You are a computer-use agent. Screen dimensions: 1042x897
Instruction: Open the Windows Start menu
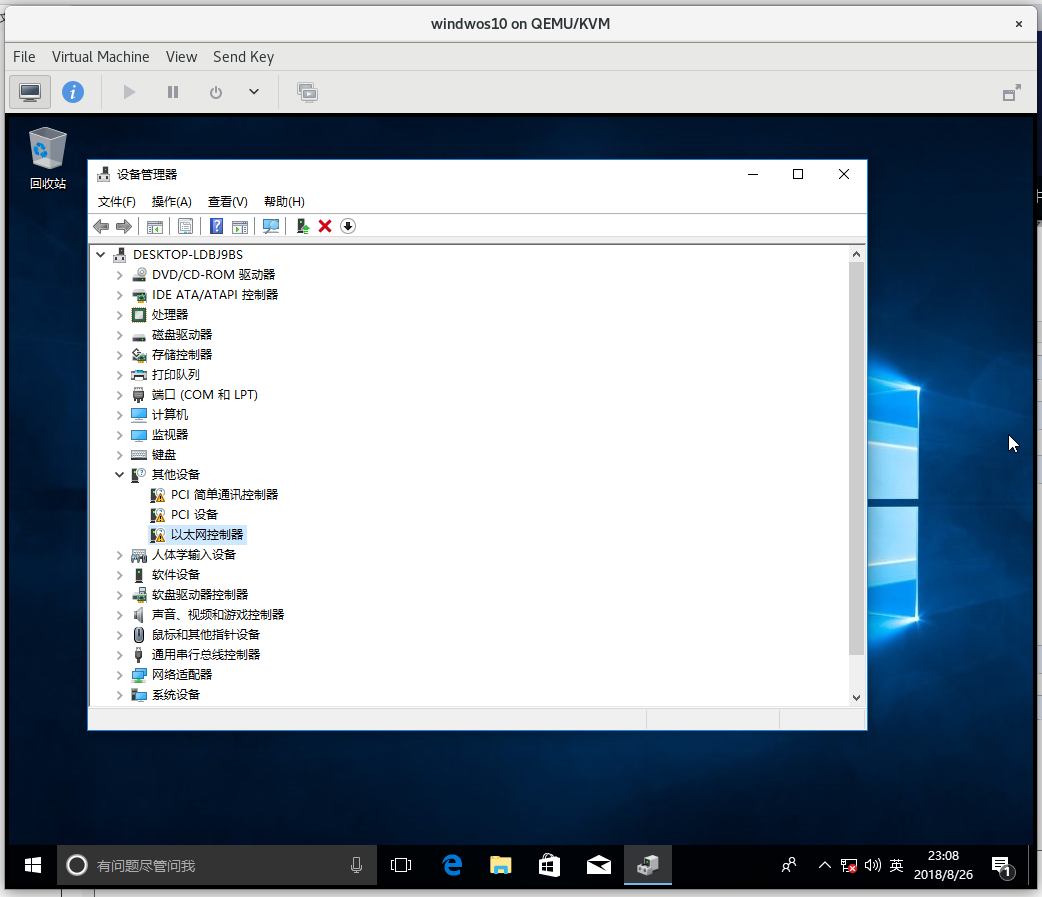click(33, 865)
